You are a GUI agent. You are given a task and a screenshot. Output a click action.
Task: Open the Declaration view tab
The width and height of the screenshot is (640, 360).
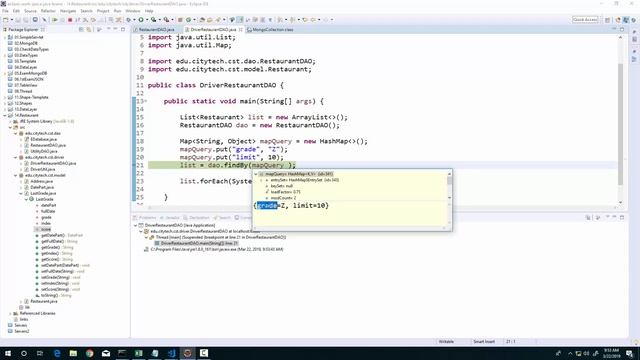pos(196,218)
